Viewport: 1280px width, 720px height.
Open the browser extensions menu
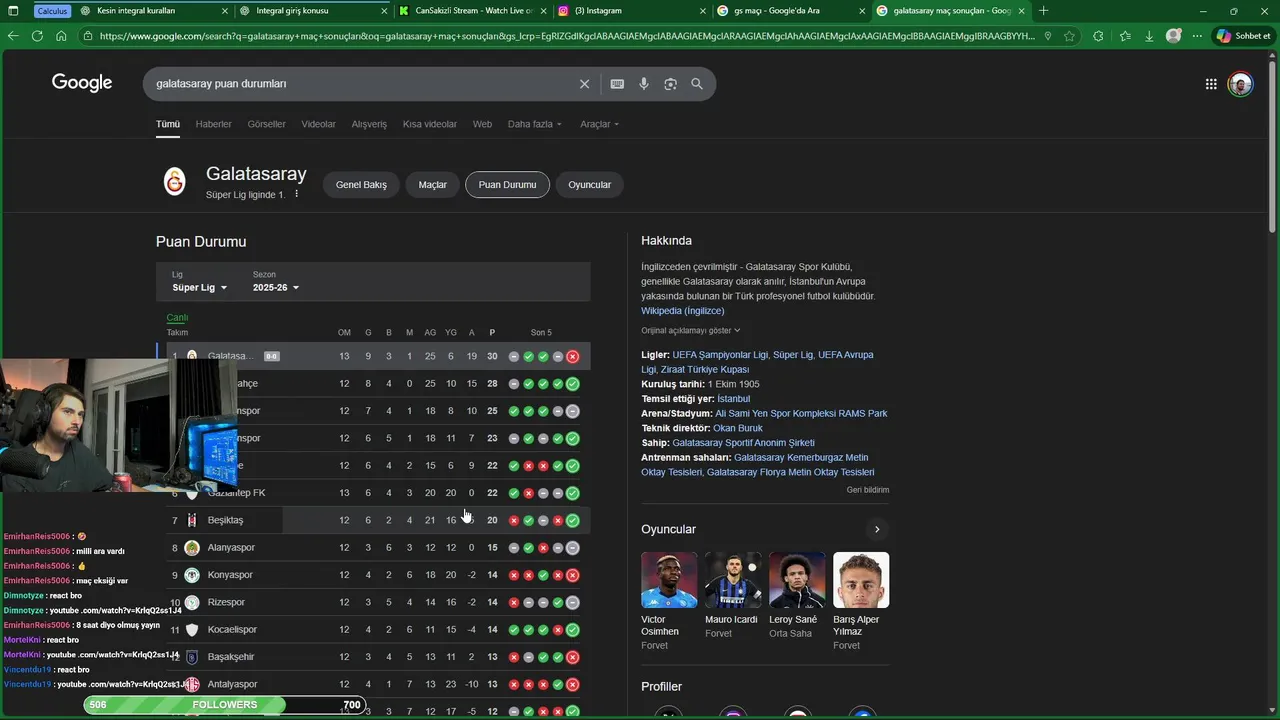pyautogui.click(x=1098, y=36)
